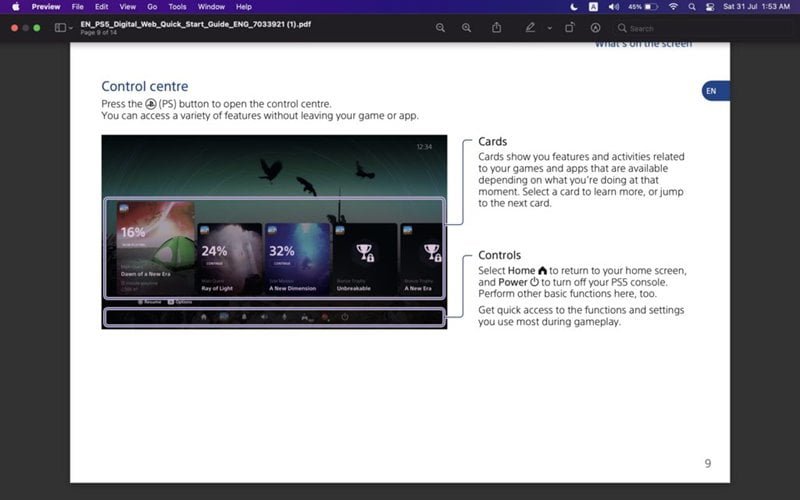Click the sound speaker icon in controls bar
800x500 pixels.
(x=264, y=317)
